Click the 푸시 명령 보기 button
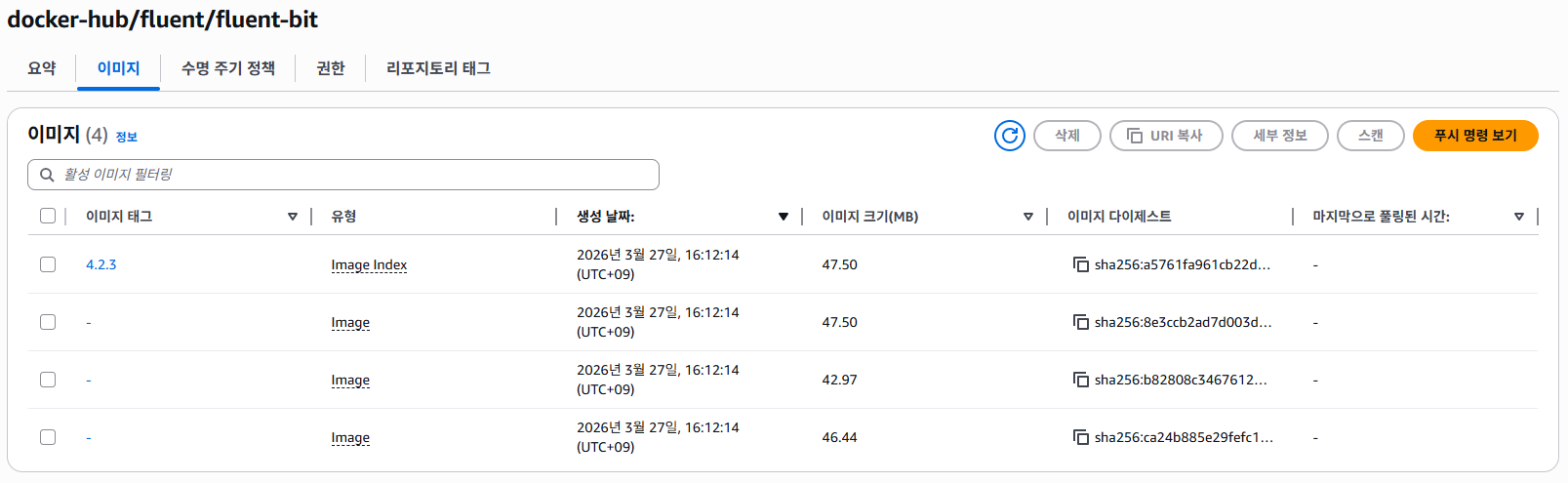The width and height of the screenshot is (1568, 483). (x=1475, y=136)
